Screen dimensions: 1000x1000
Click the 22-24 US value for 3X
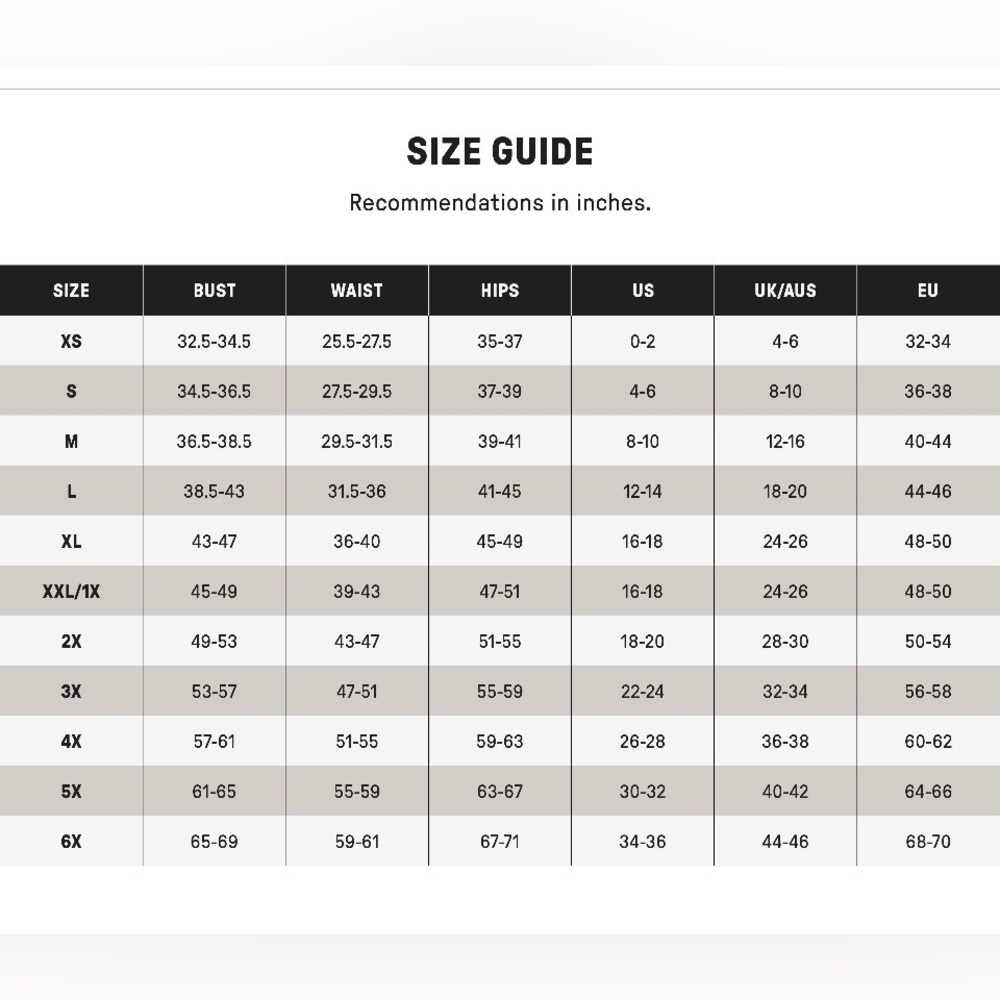click(x=642, y=691)
